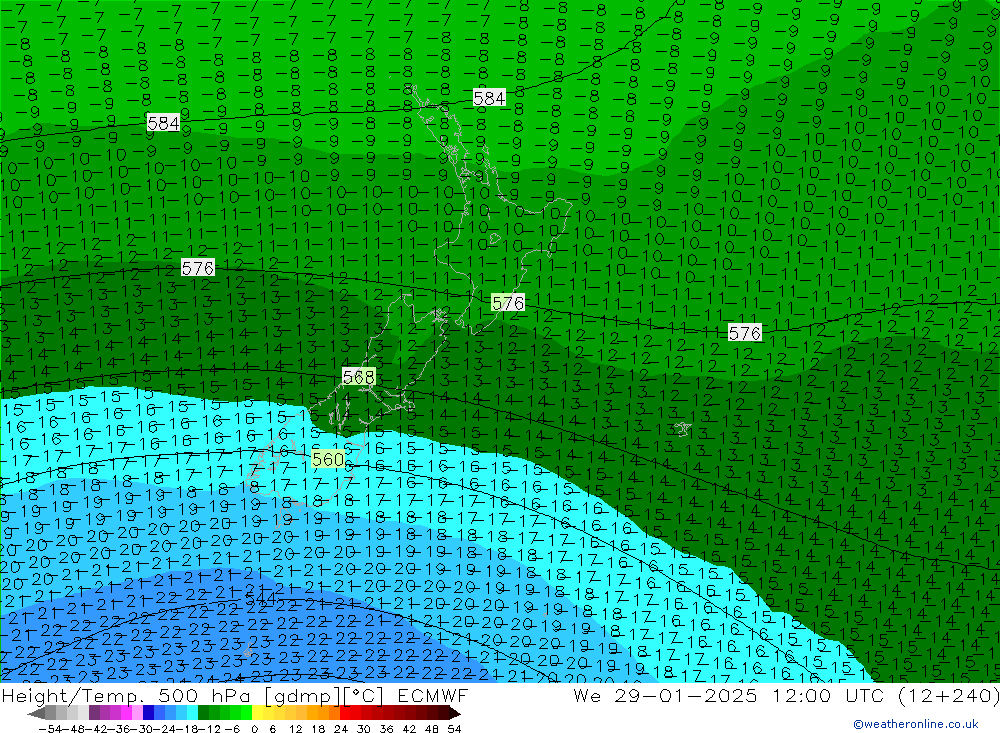Click the legend value '30'

364,729
